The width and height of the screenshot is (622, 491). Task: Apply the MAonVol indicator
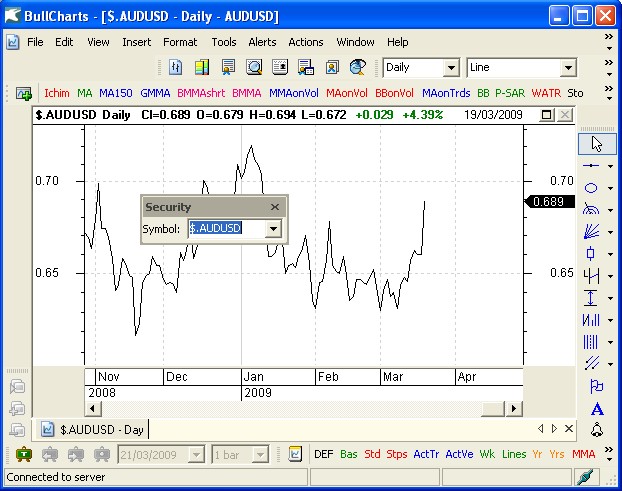click(x=347, y=93)
